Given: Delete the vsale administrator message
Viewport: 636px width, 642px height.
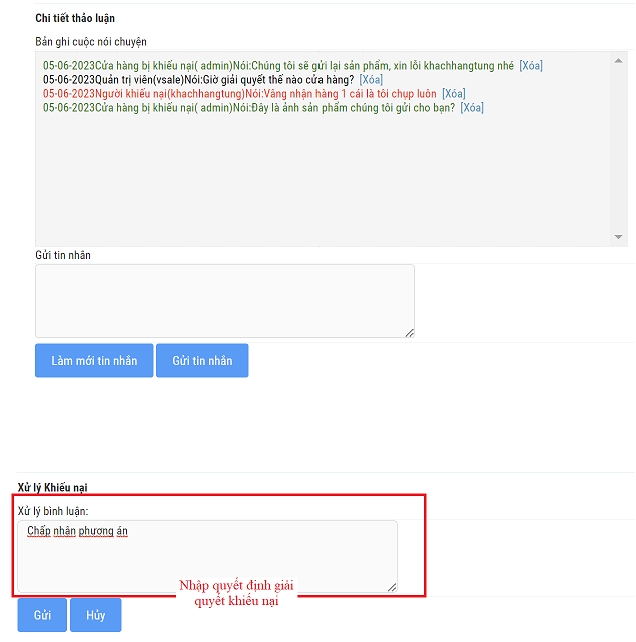Looking at the screenshot, I should coord(371,80).
